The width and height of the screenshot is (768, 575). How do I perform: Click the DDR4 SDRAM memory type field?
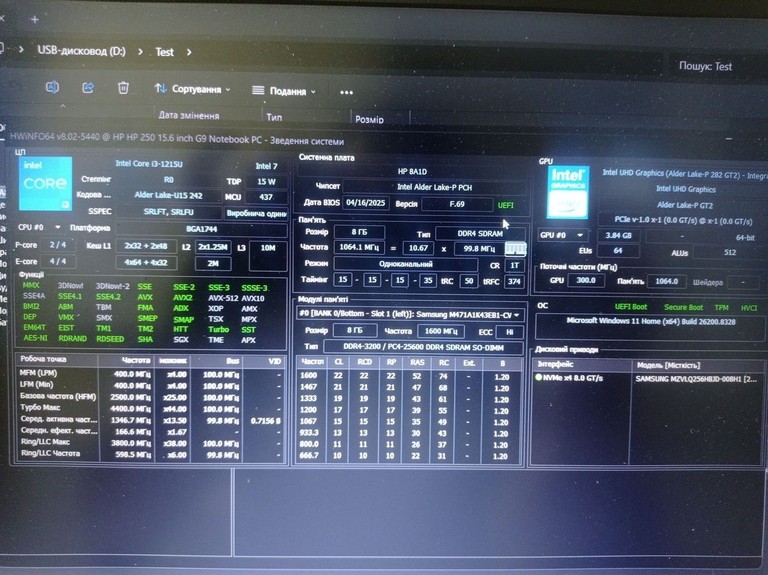[480, 234]
